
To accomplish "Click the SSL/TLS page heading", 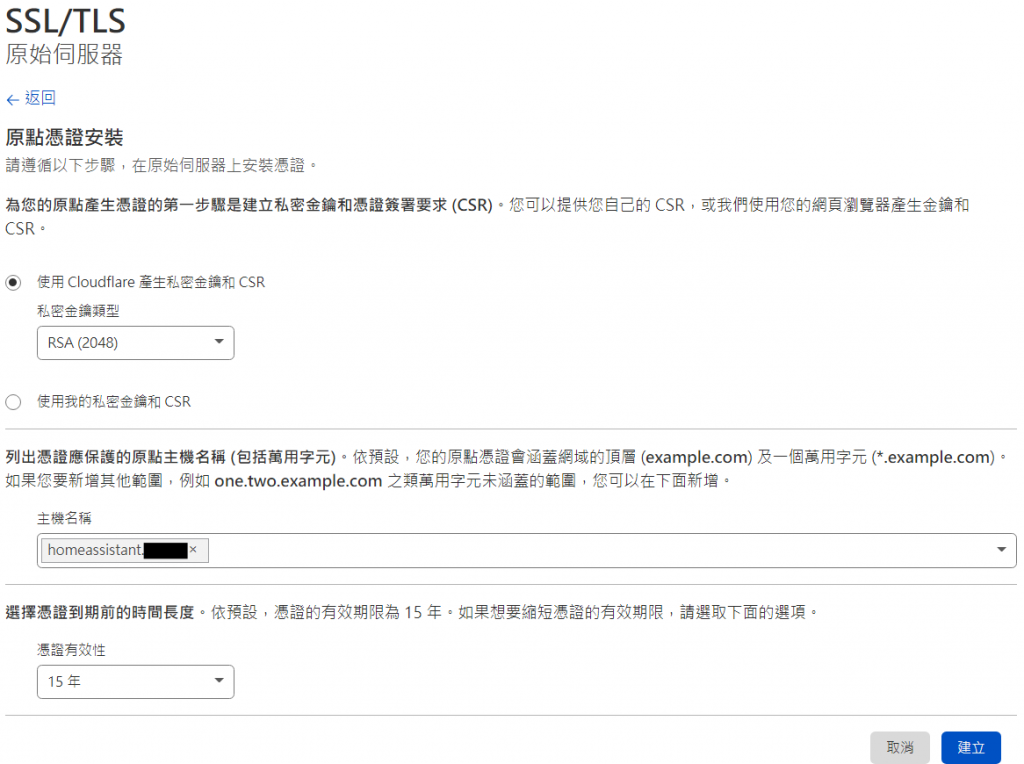I will 65,21.
